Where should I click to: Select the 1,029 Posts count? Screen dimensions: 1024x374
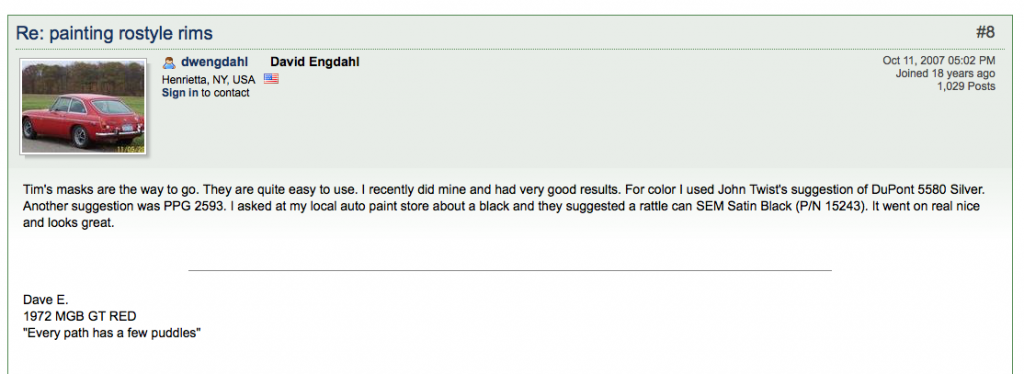pyautogui.click(x=967, y=86)
